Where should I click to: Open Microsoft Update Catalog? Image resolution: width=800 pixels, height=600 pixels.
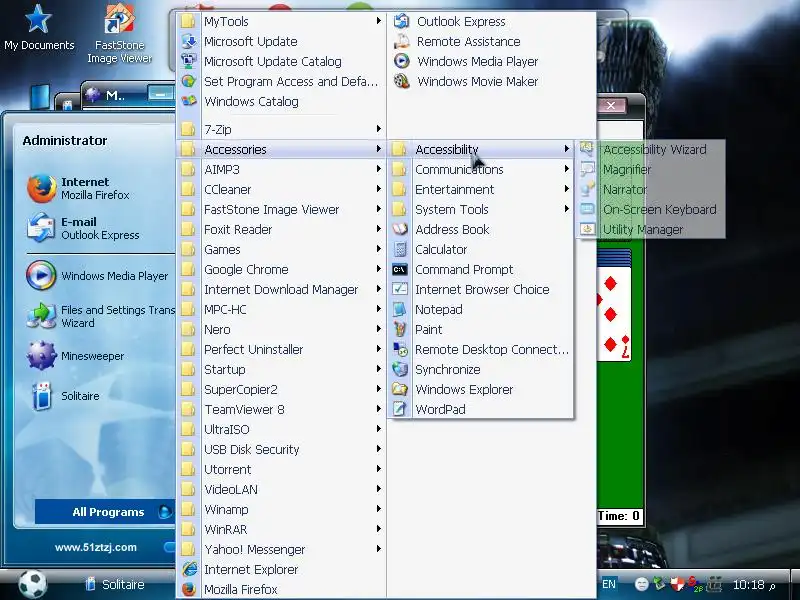pos(281,61)
